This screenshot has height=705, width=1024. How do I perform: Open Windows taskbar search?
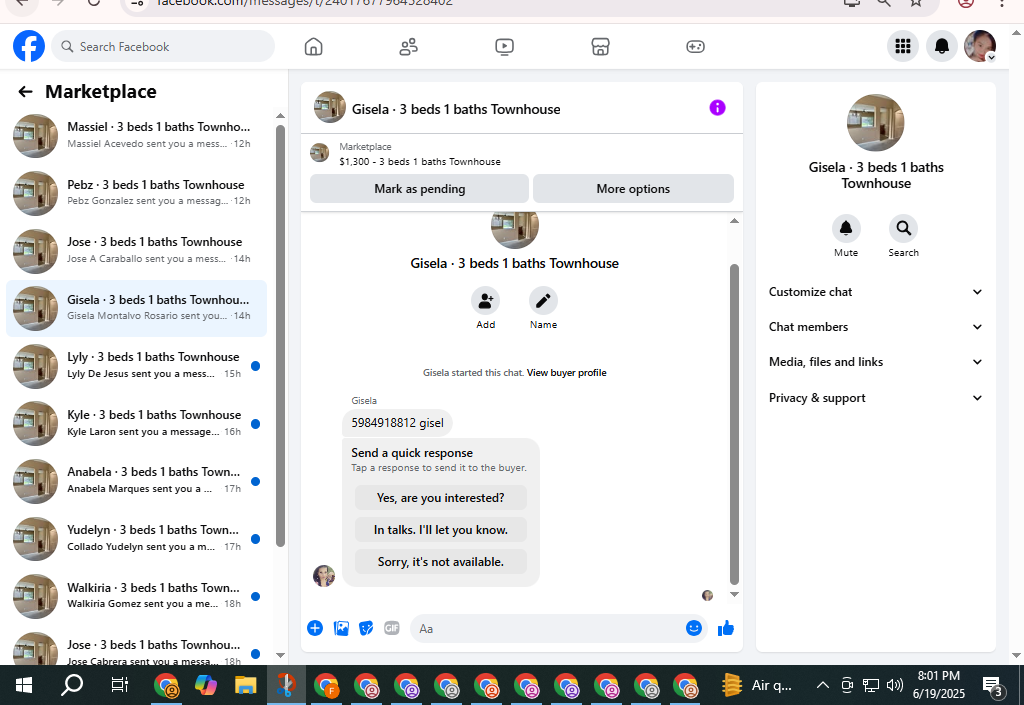coord(72,685)
